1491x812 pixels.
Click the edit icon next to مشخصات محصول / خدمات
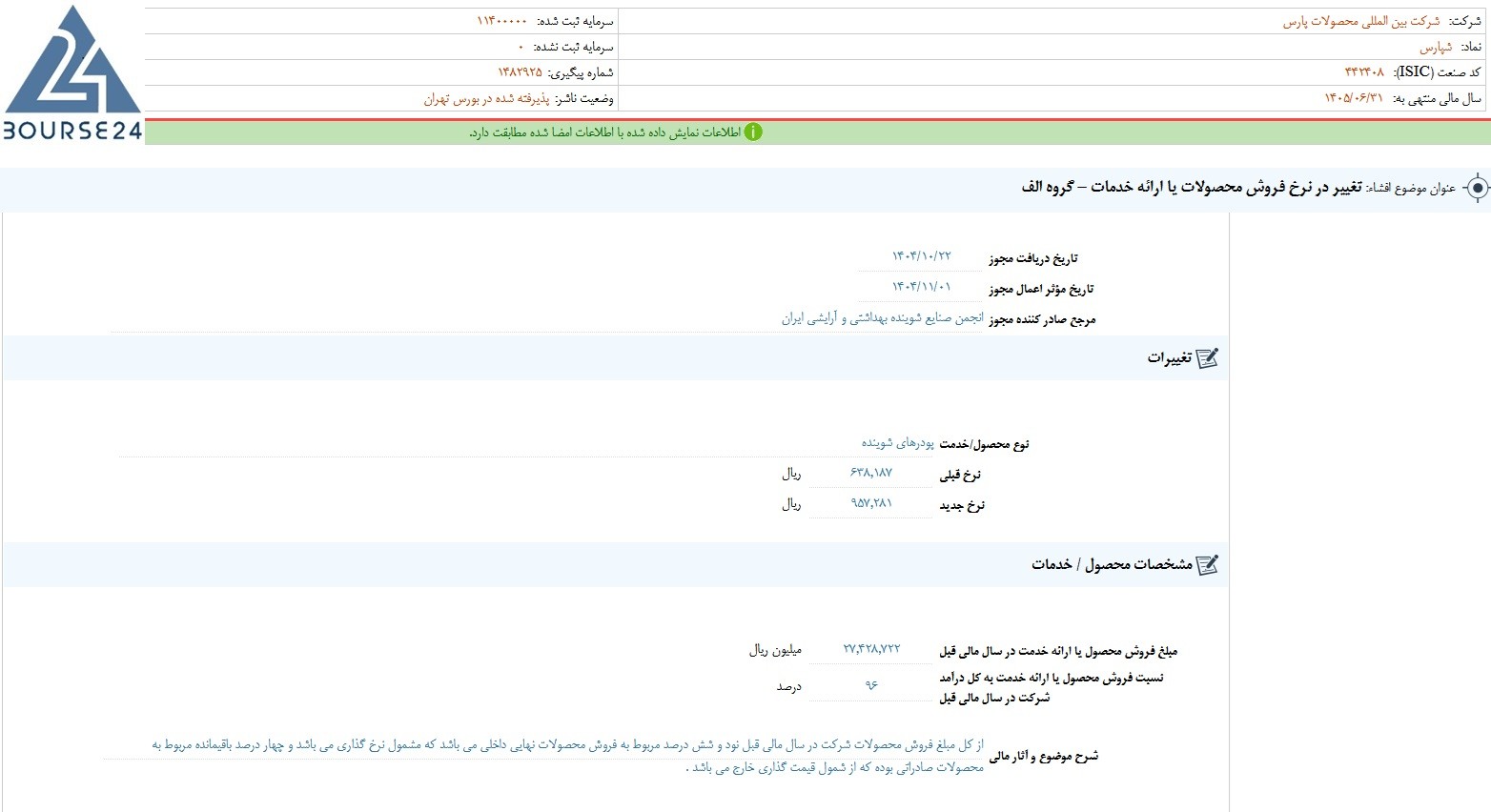pyautogui.click(x=1207, y=565)
